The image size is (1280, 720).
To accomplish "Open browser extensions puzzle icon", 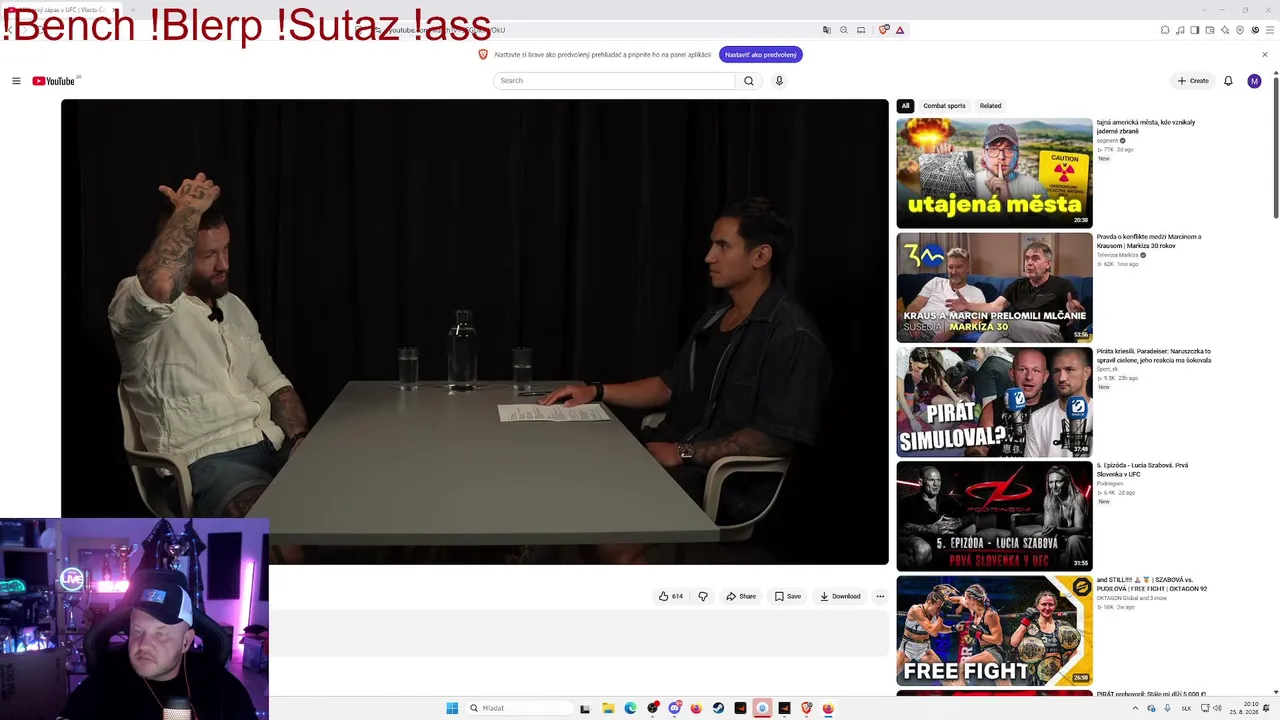I will click(x=1165, y=30).
